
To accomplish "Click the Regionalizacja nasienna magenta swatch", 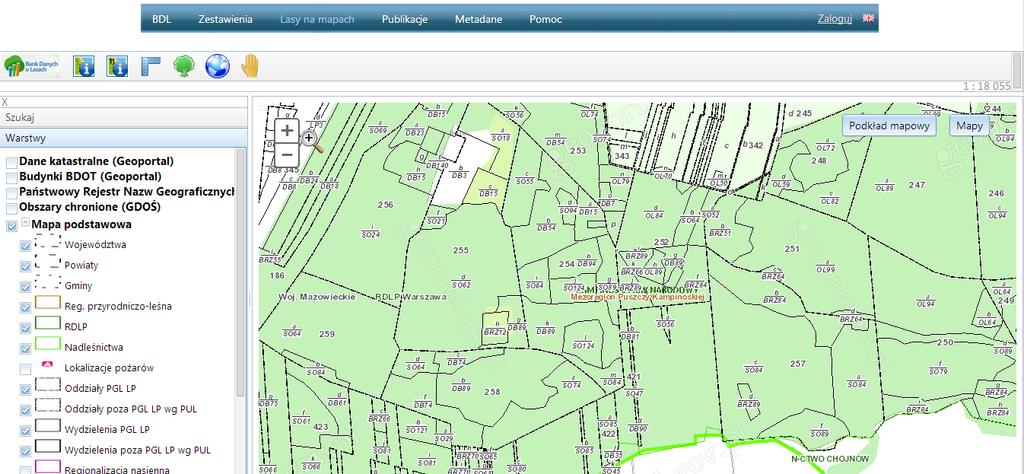I will click(48, 466).
